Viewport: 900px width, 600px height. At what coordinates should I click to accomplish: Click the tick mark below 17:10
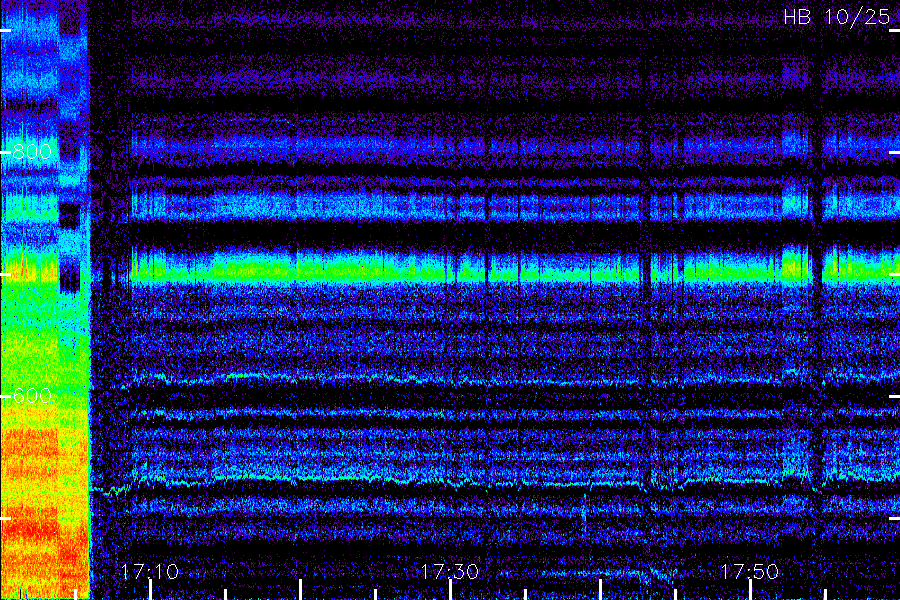150,590
